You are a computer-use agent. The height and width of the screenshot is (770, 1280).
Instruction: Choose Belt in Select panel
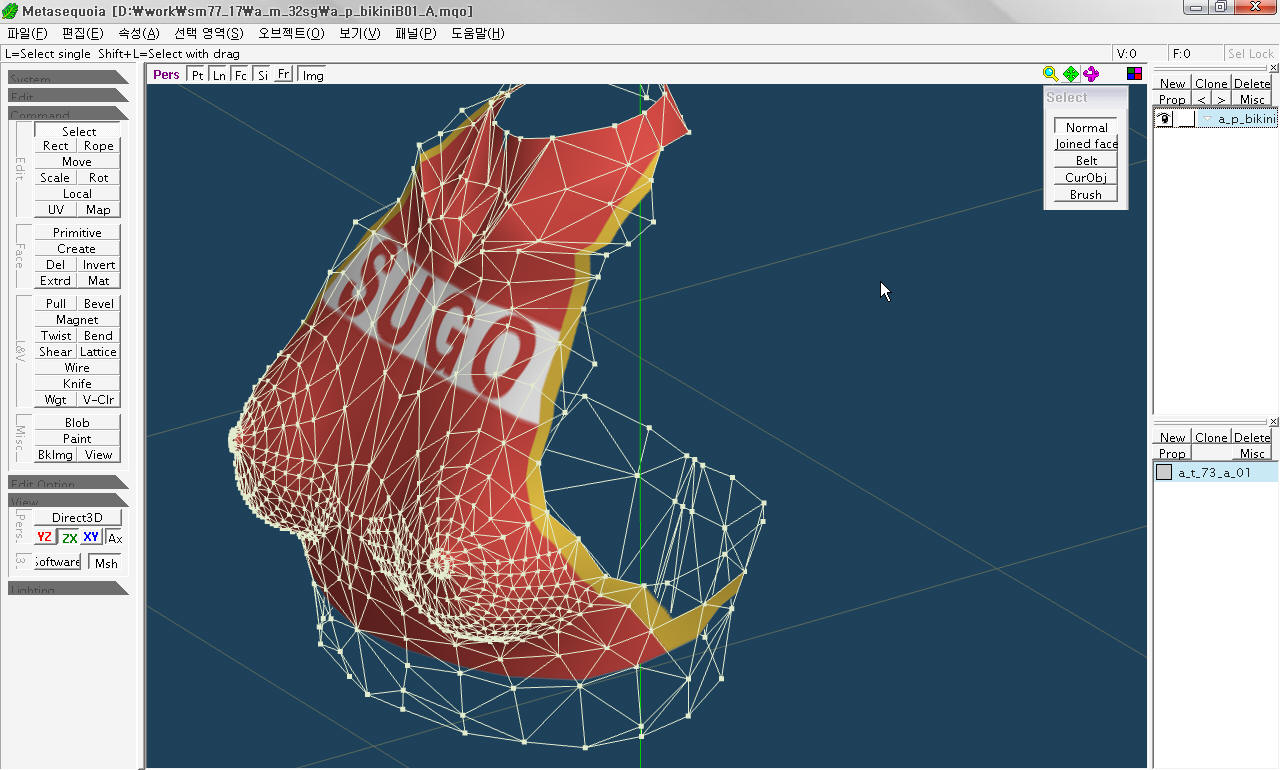pyautogui.click(x=1086, y=161)
